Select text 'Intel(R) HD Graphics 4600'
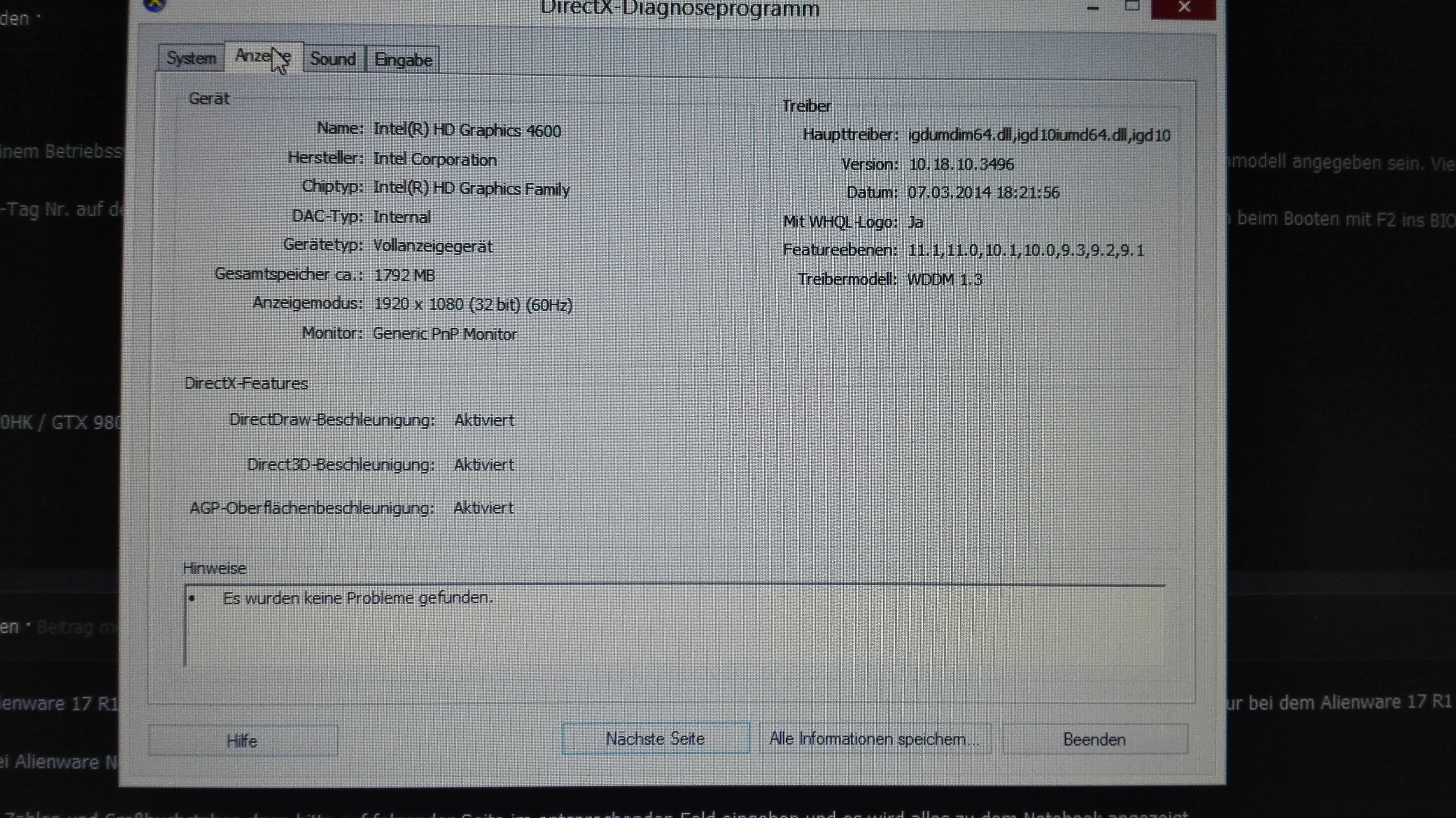1456x818 pixels. pos(467,130)
